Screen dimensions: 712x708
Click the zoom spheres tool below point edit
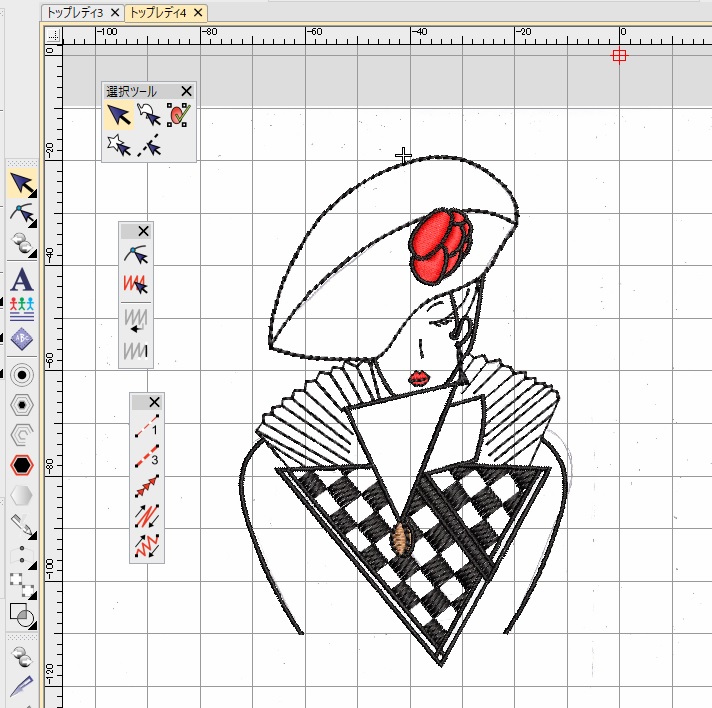click(x=22, y=245)
